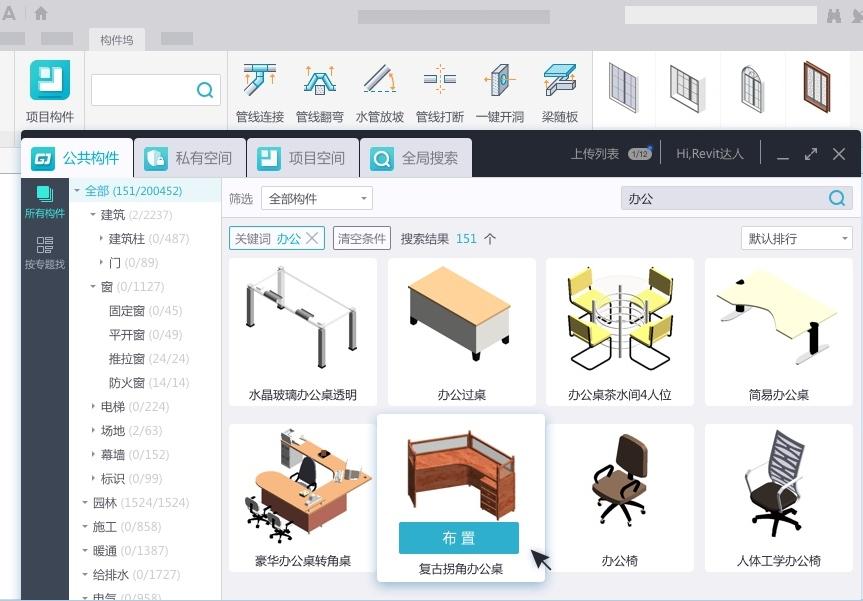The height and width of the screenshot is (601, 863).
Task: Expand the component panel to full size
Action: 811,154
